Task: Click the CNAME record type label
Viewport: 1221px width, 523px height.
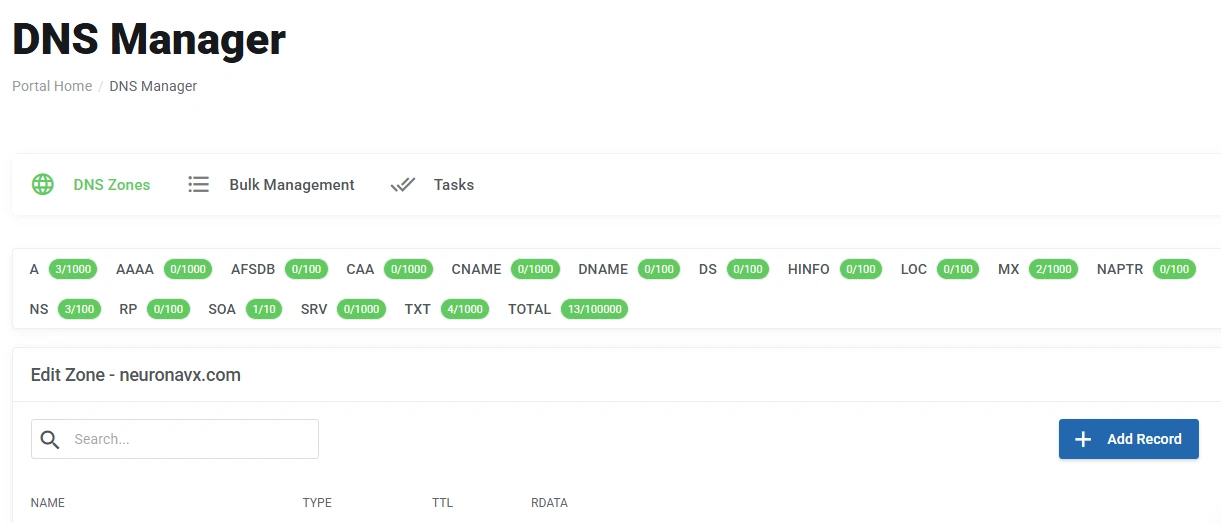Action: (476, 269)
